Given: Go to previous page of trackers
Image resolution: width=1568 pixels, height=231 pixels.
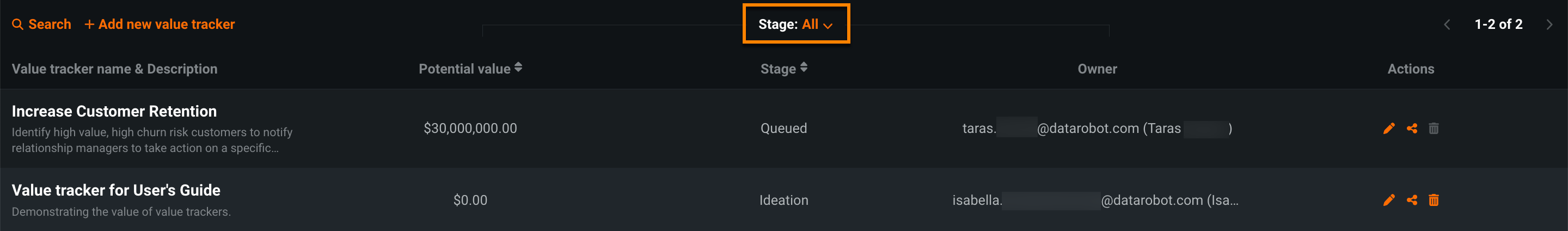Looking at the screenshot, I should tap(1447, 25).
